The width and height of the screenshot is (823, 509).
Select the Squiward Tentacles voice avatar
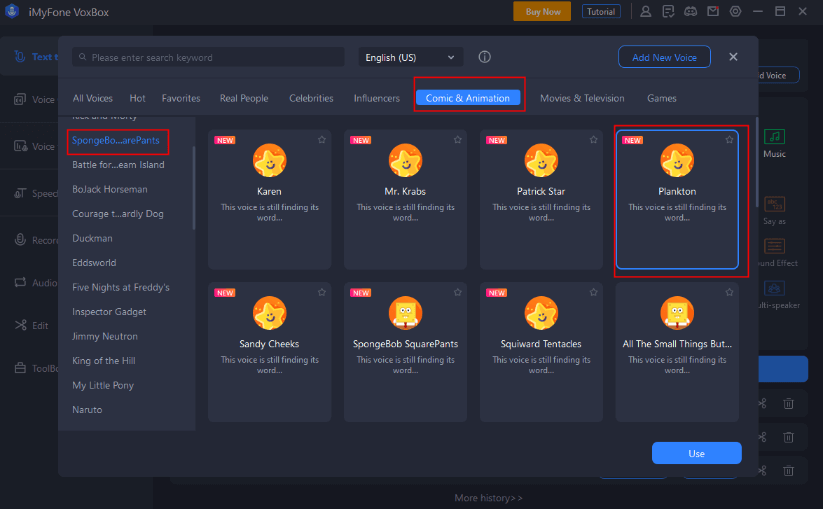[x=541, y=313]
